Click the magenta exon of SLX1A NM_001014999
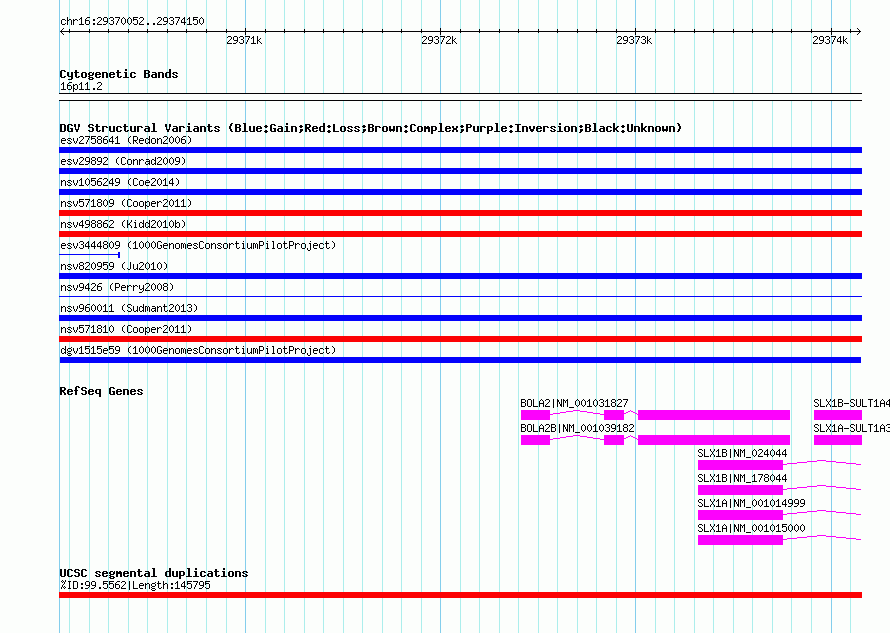Screen dimensions: 890x633 click(x=740, y=515)
